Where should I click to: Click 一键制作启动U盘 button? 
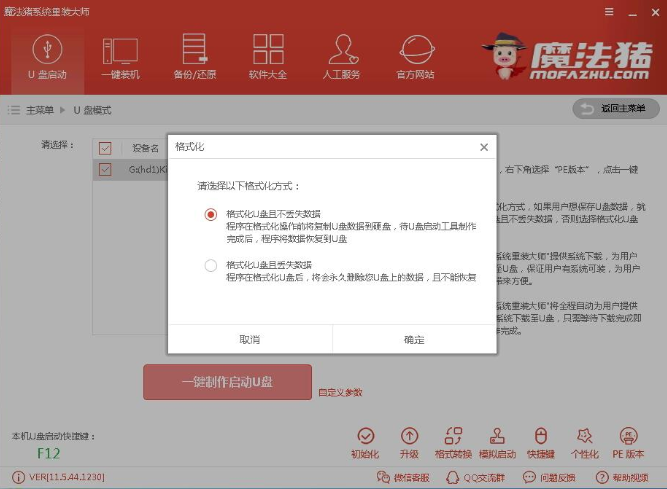228,382
